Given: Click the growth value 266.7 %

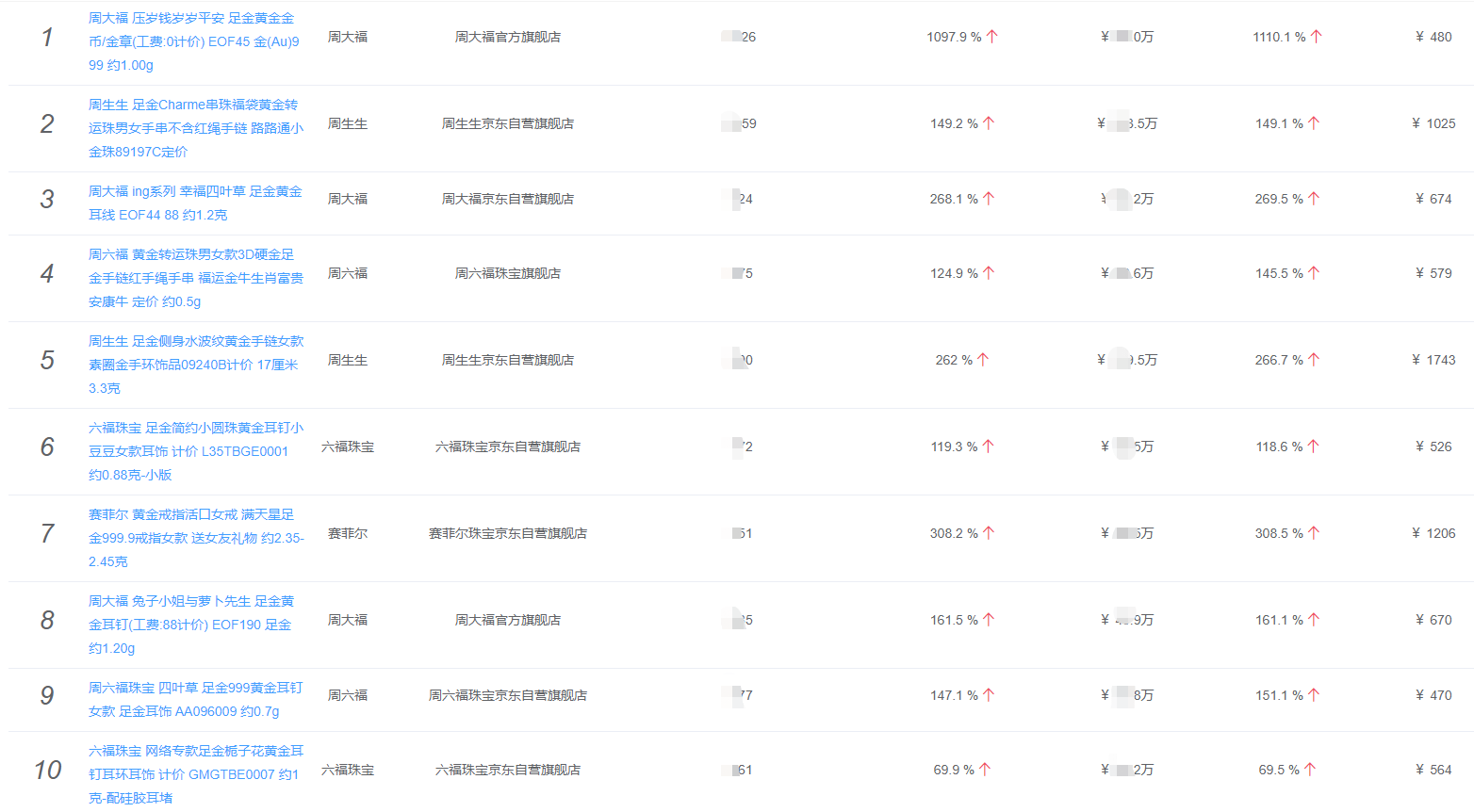Looking at the screenshot, I should click(1279, 360).
